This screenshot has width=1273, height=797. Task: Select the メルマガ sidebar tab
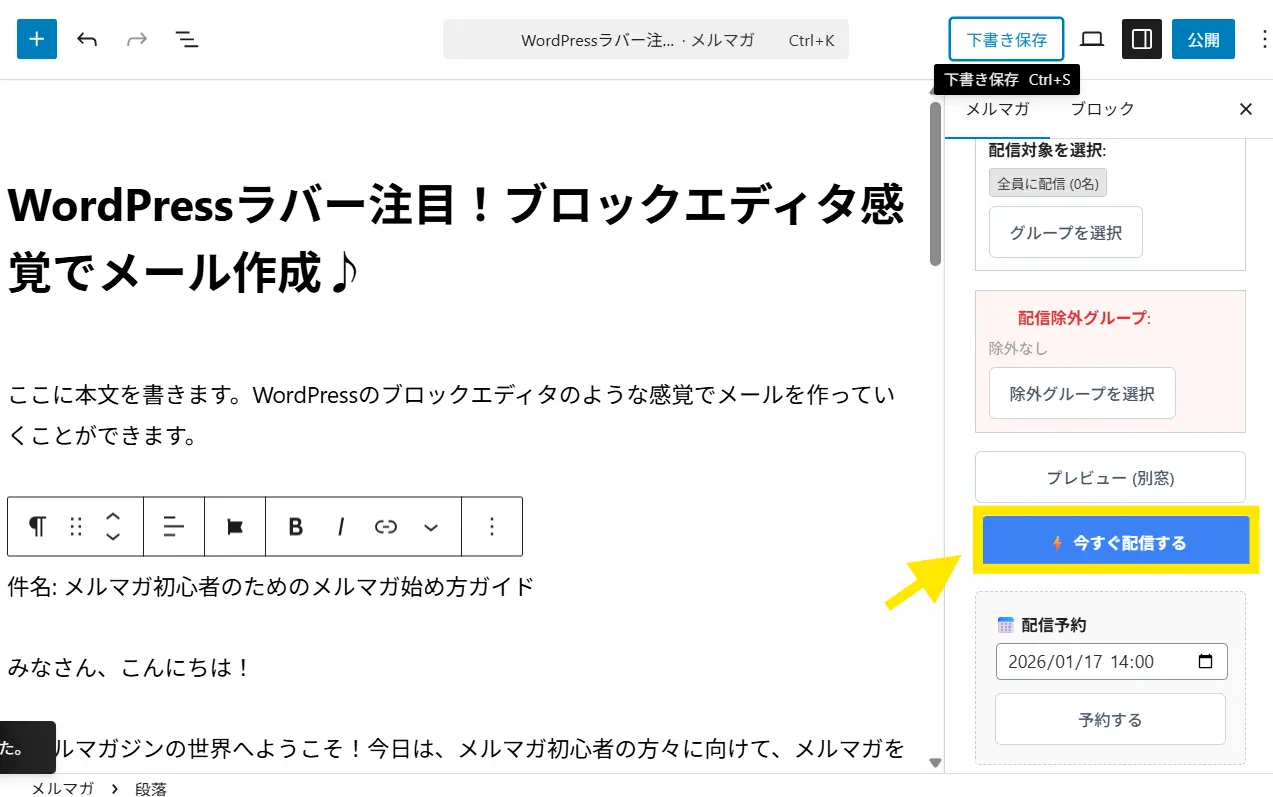coord(997,109)
